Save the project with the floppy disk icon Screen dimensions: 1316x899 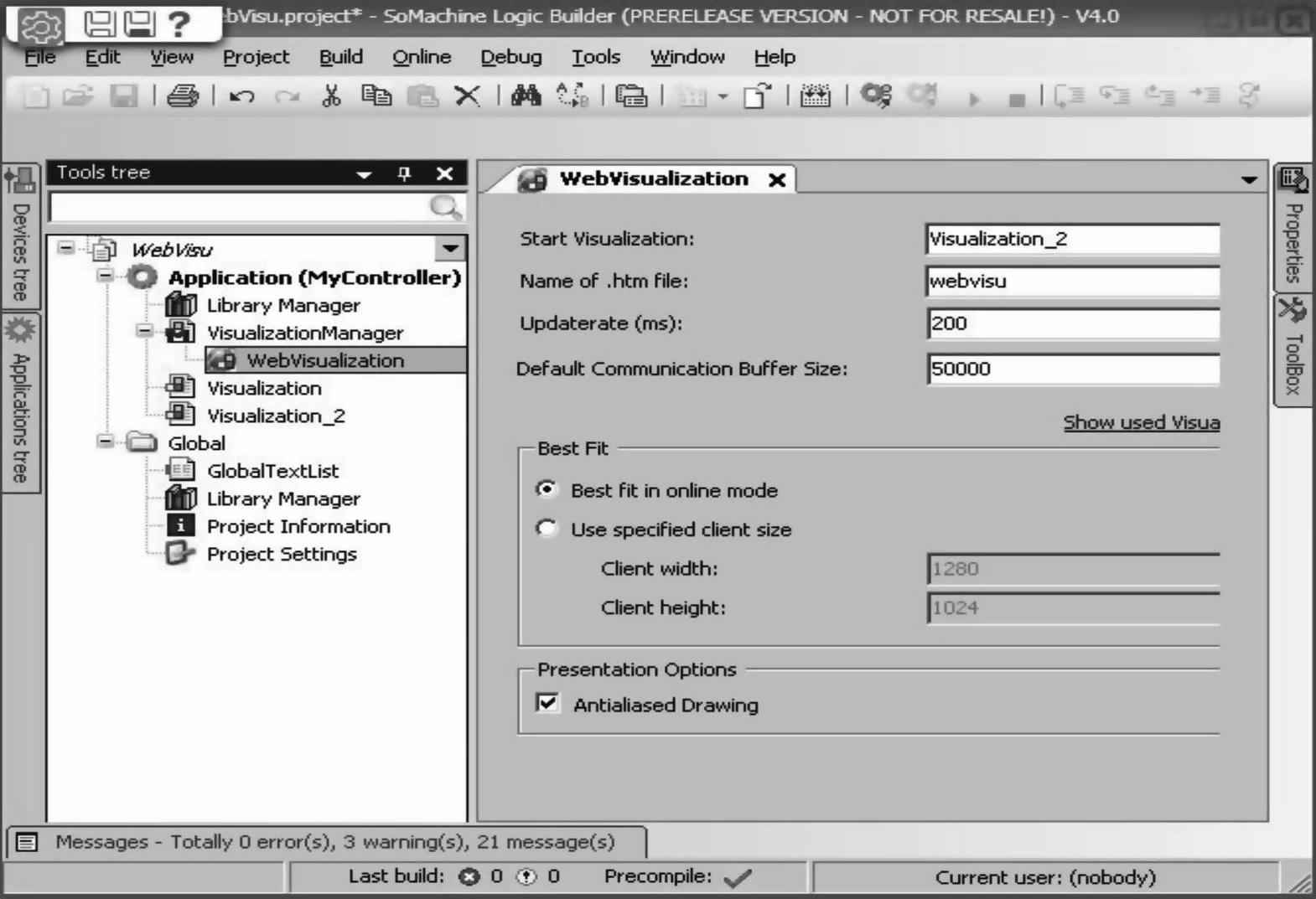tap(124, 96)
